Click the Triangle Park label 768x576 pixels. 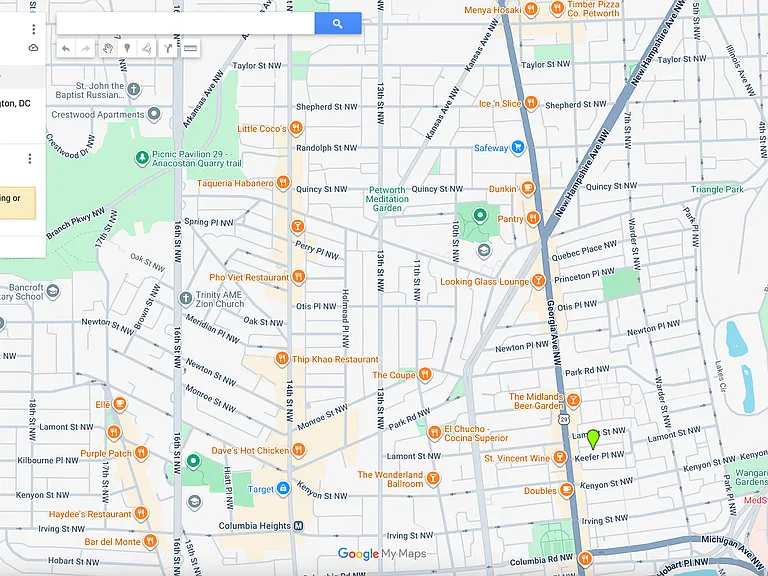pyautogui.click(x=717, y=190)
